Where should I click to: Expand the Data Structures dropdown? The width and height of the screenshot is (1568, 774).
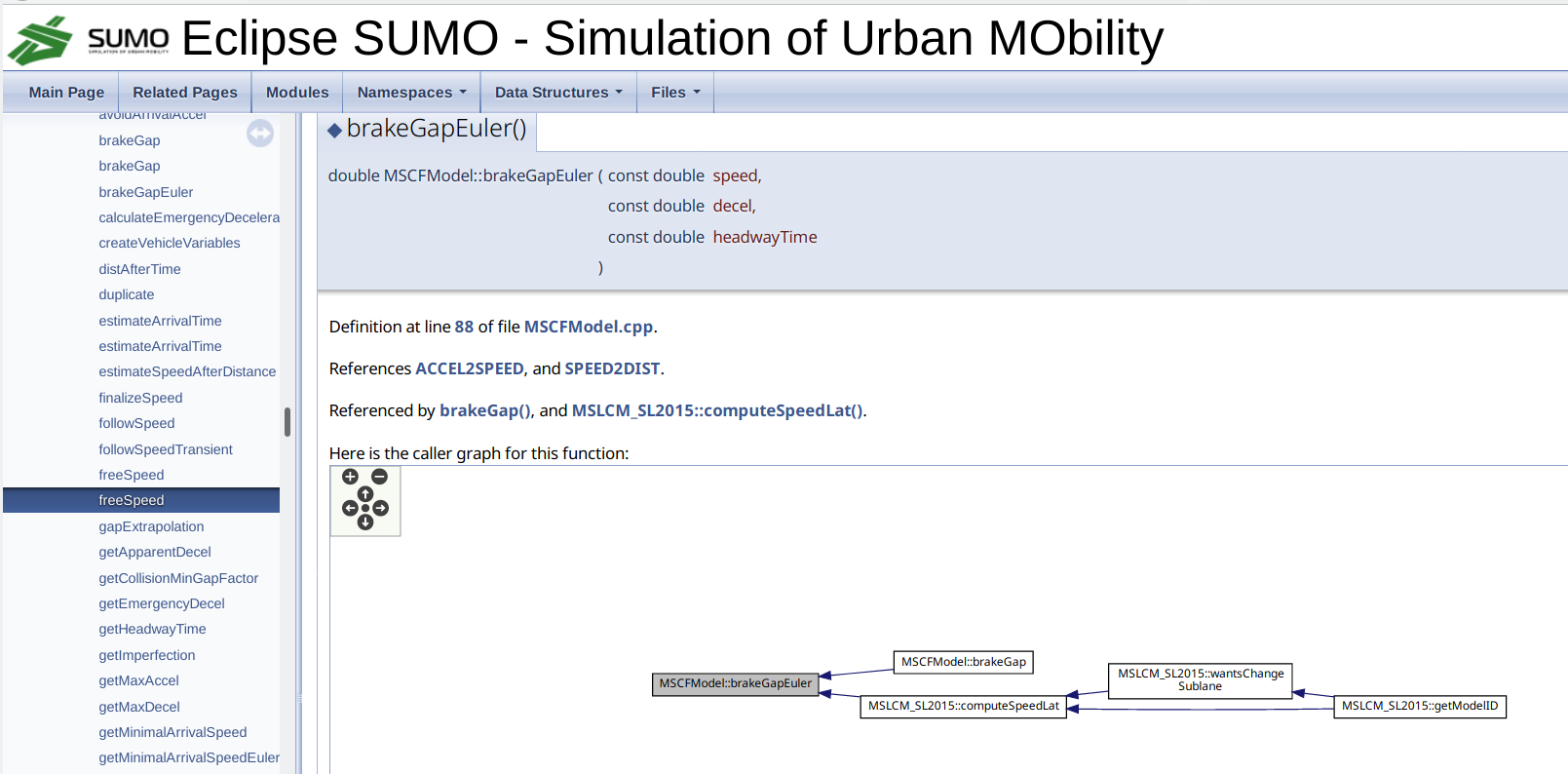click(557, 92)
